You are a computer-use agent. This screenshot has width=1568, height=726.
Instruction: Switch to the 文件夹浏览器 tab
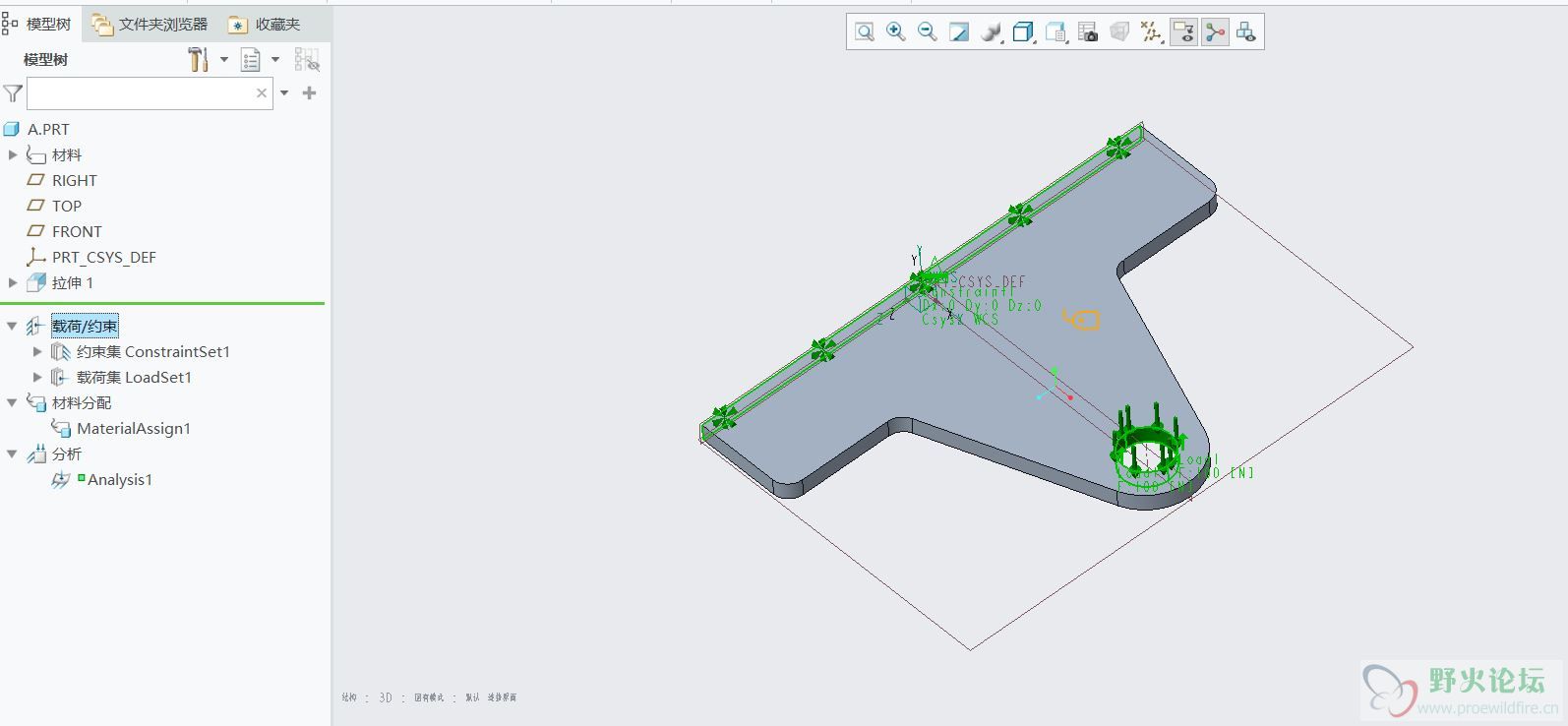tap(151, 24)
